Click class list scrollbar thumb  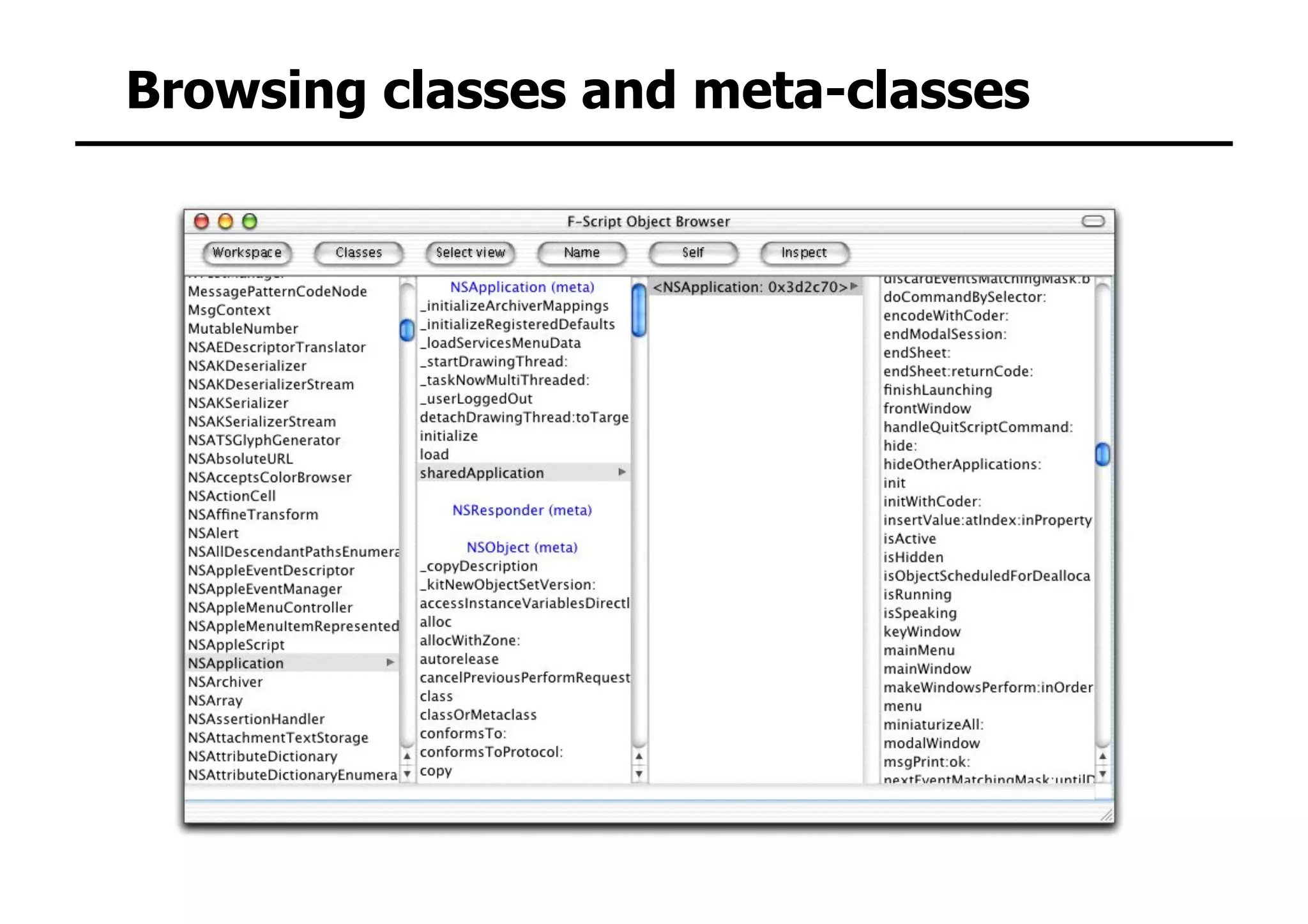coord(407,330)
